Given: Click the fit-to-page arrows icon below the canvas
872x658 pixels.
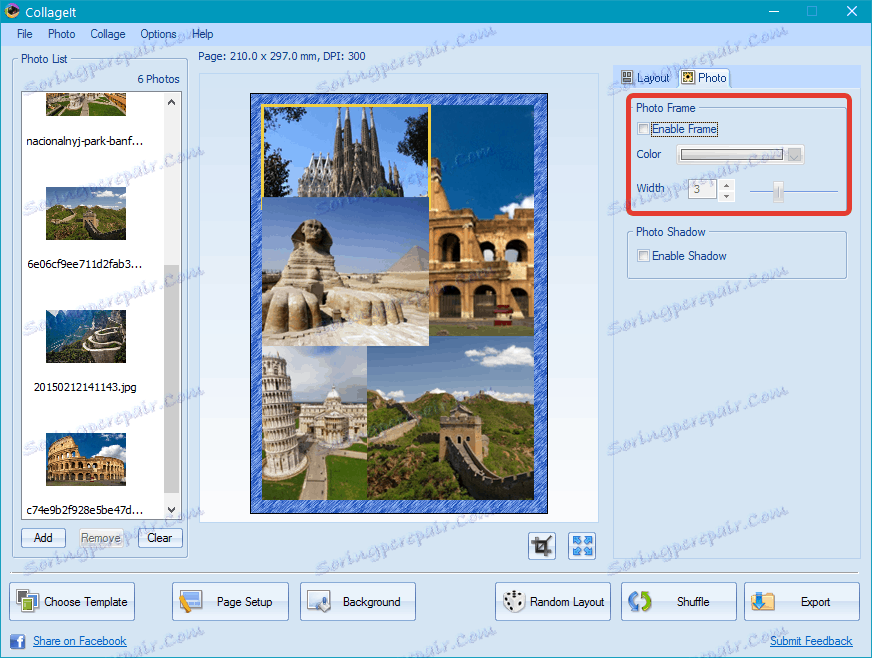Looking at the screenshot, I should [x=582, y=546].
